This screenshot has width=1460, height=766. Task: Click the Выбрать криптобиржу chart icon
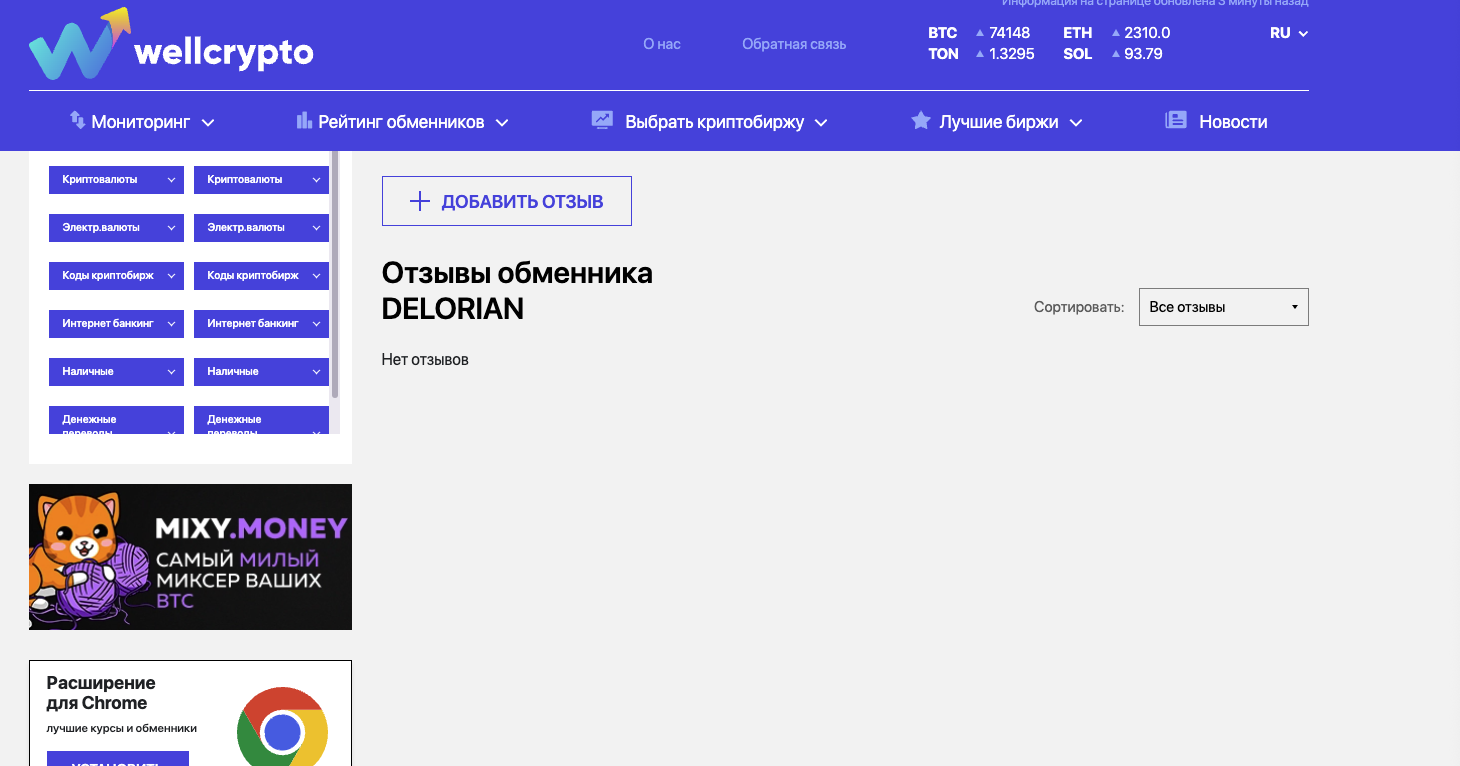[602, 120]
